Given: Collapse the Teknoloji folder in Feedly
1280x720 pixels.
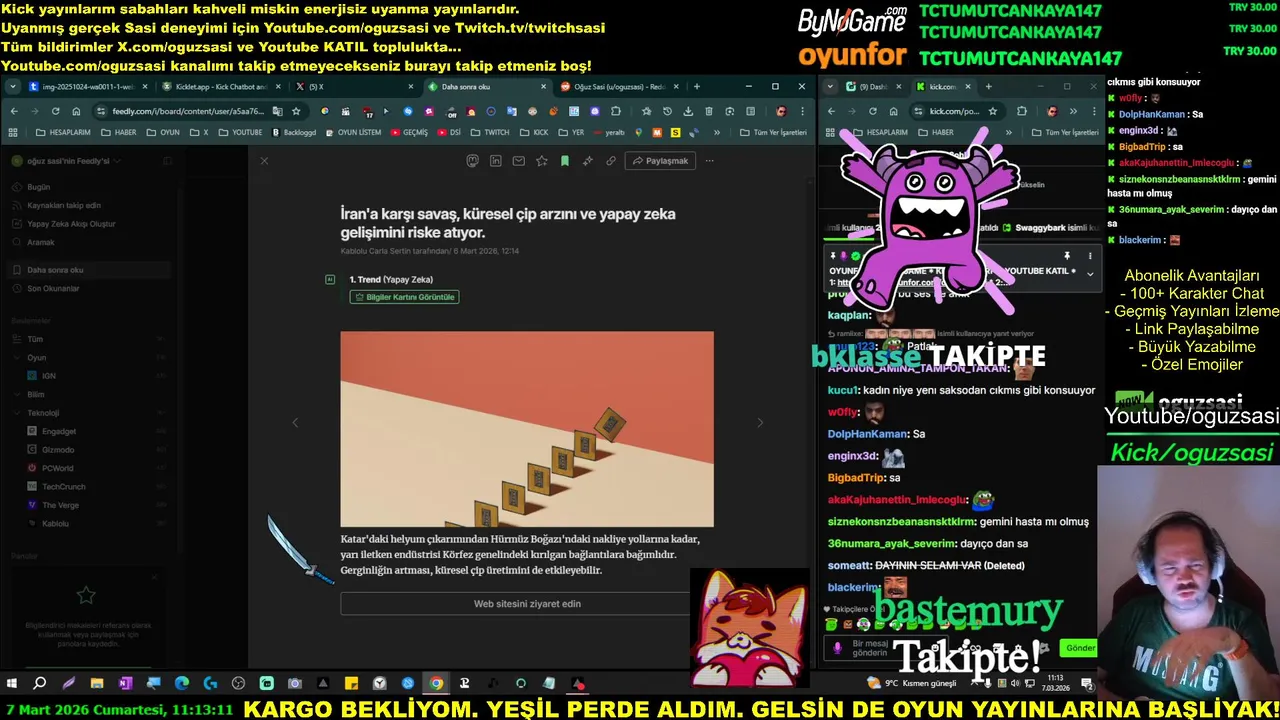Looking at the screenshot, I should pos(17,413).
